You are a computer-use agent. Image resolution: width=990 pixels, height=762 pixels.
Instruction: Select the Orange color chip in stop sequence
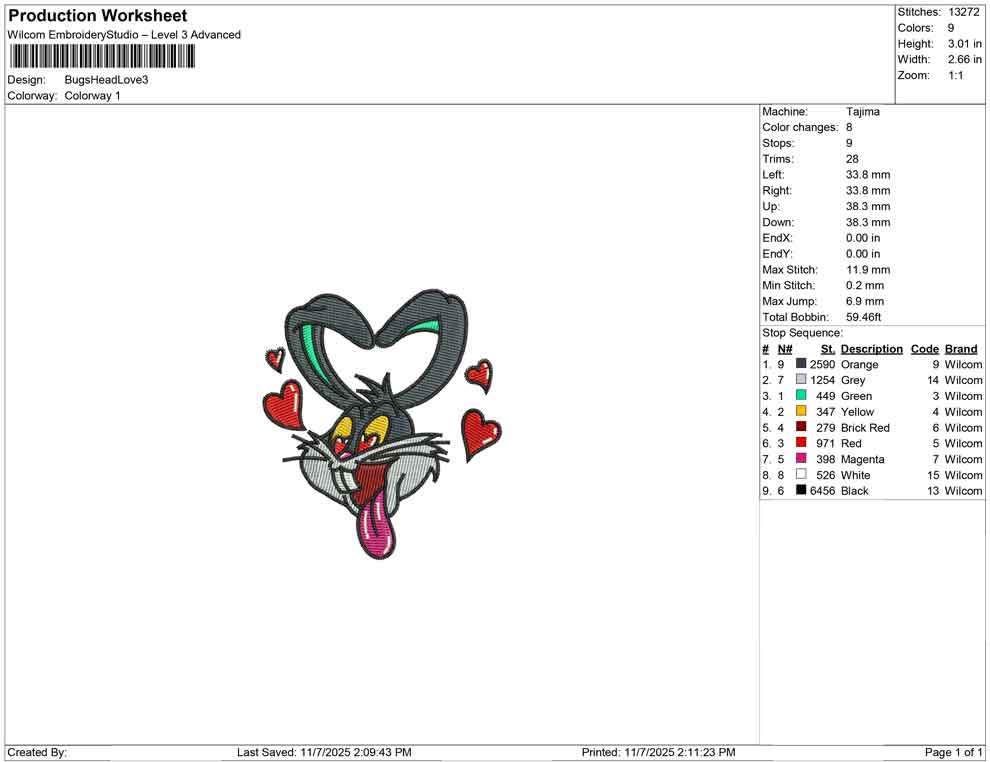click(799, 364)
